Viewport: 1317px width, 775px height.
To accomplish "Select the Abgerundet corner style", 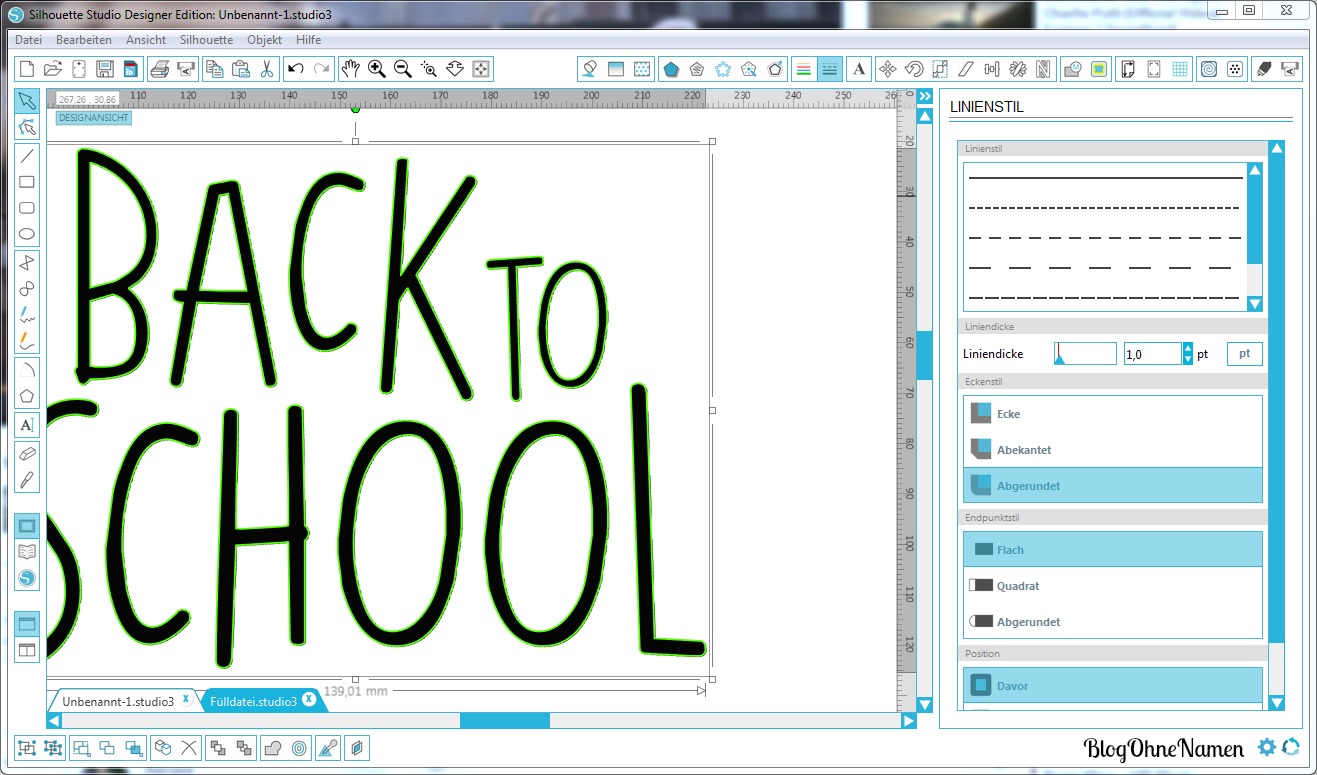I will point(1112,485).
